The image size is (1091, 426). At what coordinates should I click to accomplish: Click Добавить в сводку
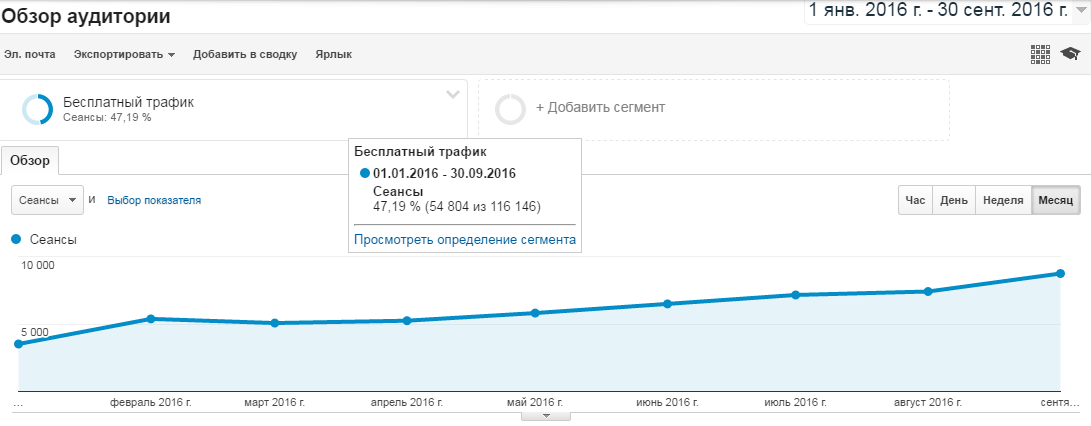245,54
